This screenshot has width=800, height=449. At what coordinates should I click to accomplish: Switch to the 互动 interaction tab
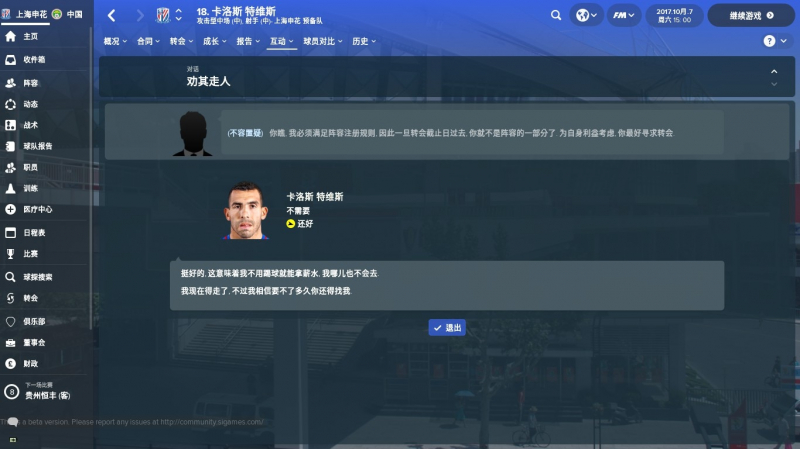282,41
